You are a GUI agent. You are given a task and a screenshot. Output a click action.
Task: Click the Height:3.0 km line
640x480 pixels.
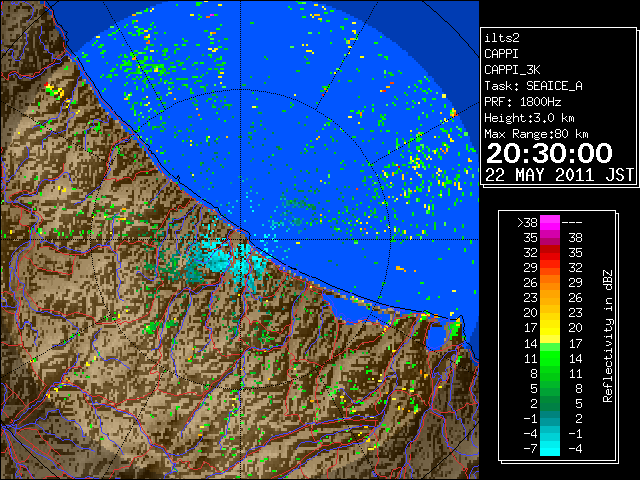pyautogui.click(x=529, y=118)
